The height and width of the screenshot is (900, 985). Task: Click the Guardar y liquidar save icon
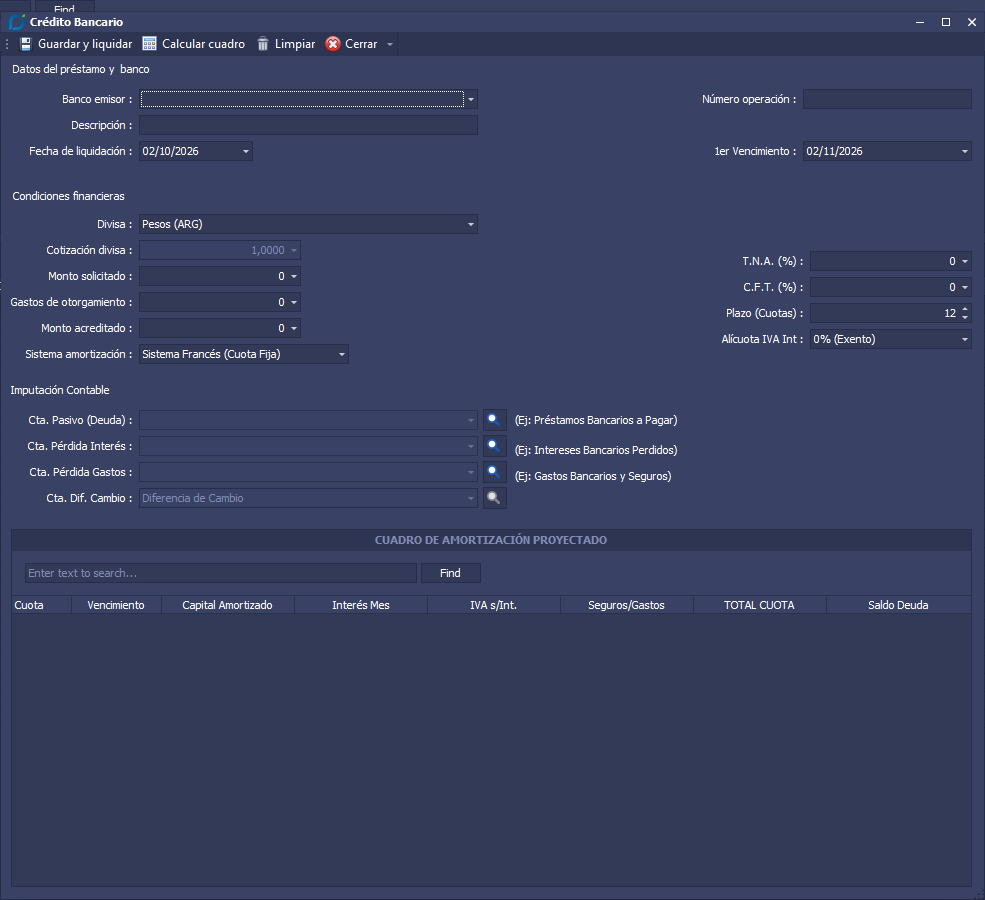click(26, 44)
